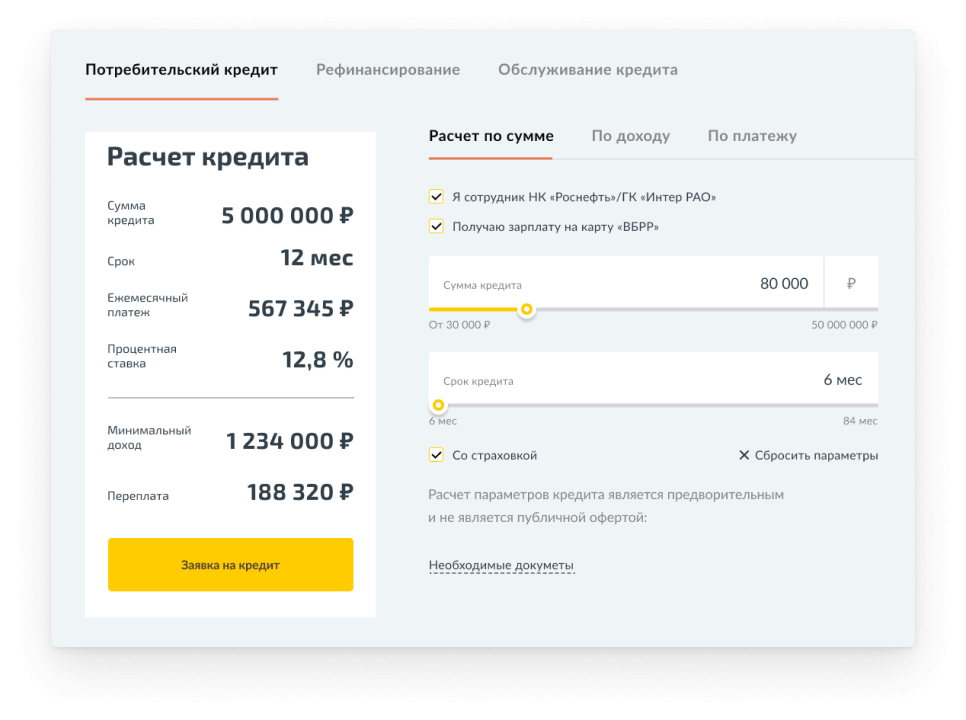
Task: Click the yellow Заявка на кредит button
Action: pyautogui.click(x=230, y=565)
